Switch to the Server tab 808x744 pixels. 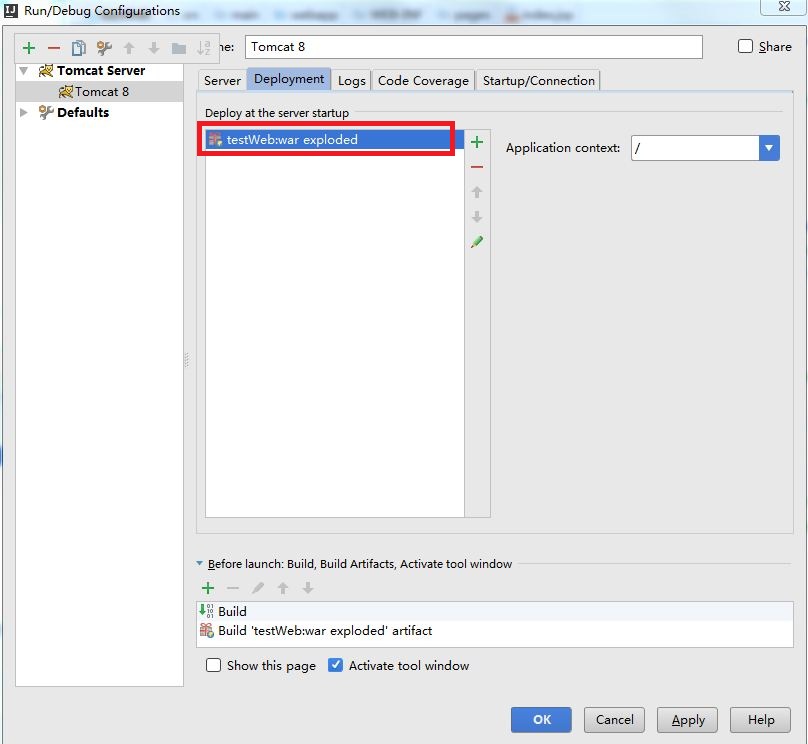(222, 80)
